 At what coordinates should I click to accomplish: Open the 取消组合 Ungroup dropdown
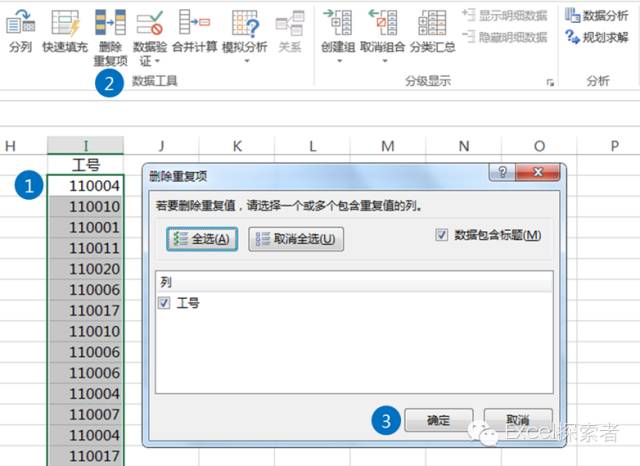383,61
